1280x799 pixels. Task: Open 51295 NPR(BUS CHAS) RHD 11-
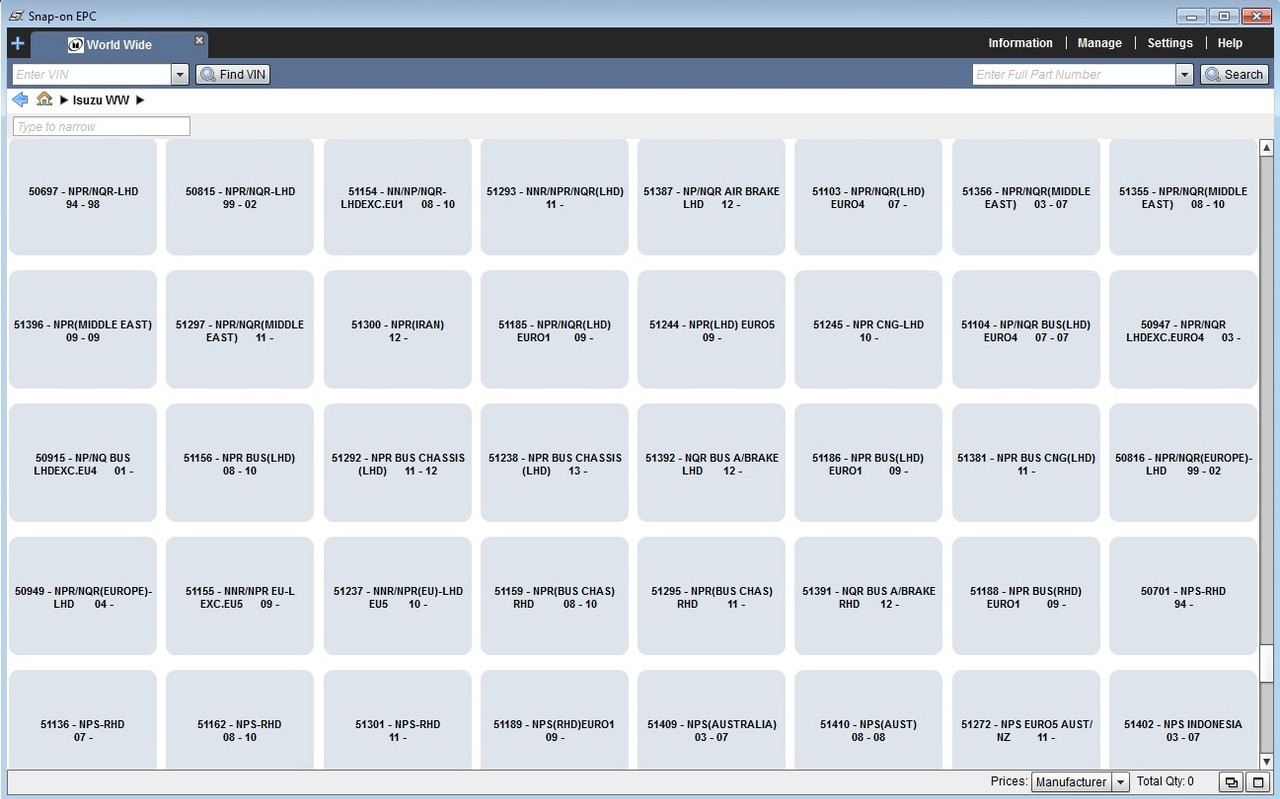click(x=712, y=596)
